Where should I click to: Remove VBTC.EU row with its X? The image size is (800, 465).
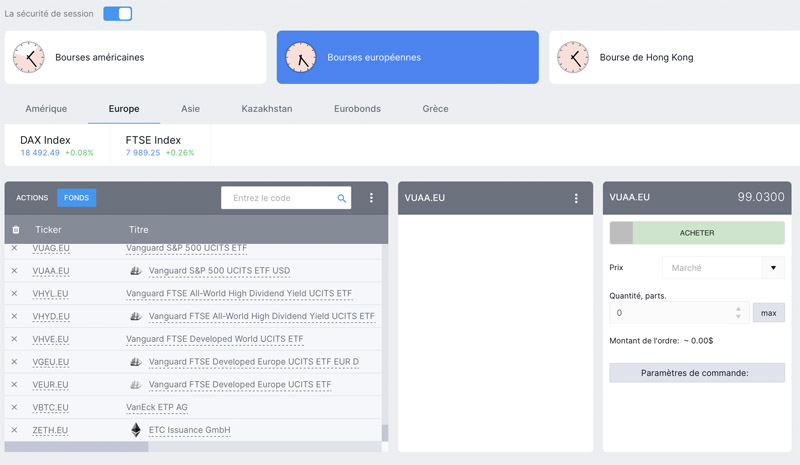tap(14, 407)
